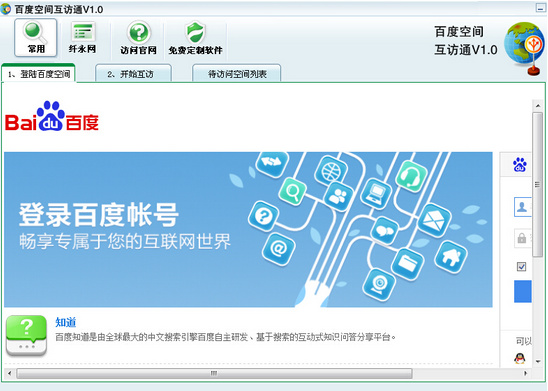Click the Baidu 百度 logo
The image size is (548, 391).
[x=52, y=116]
